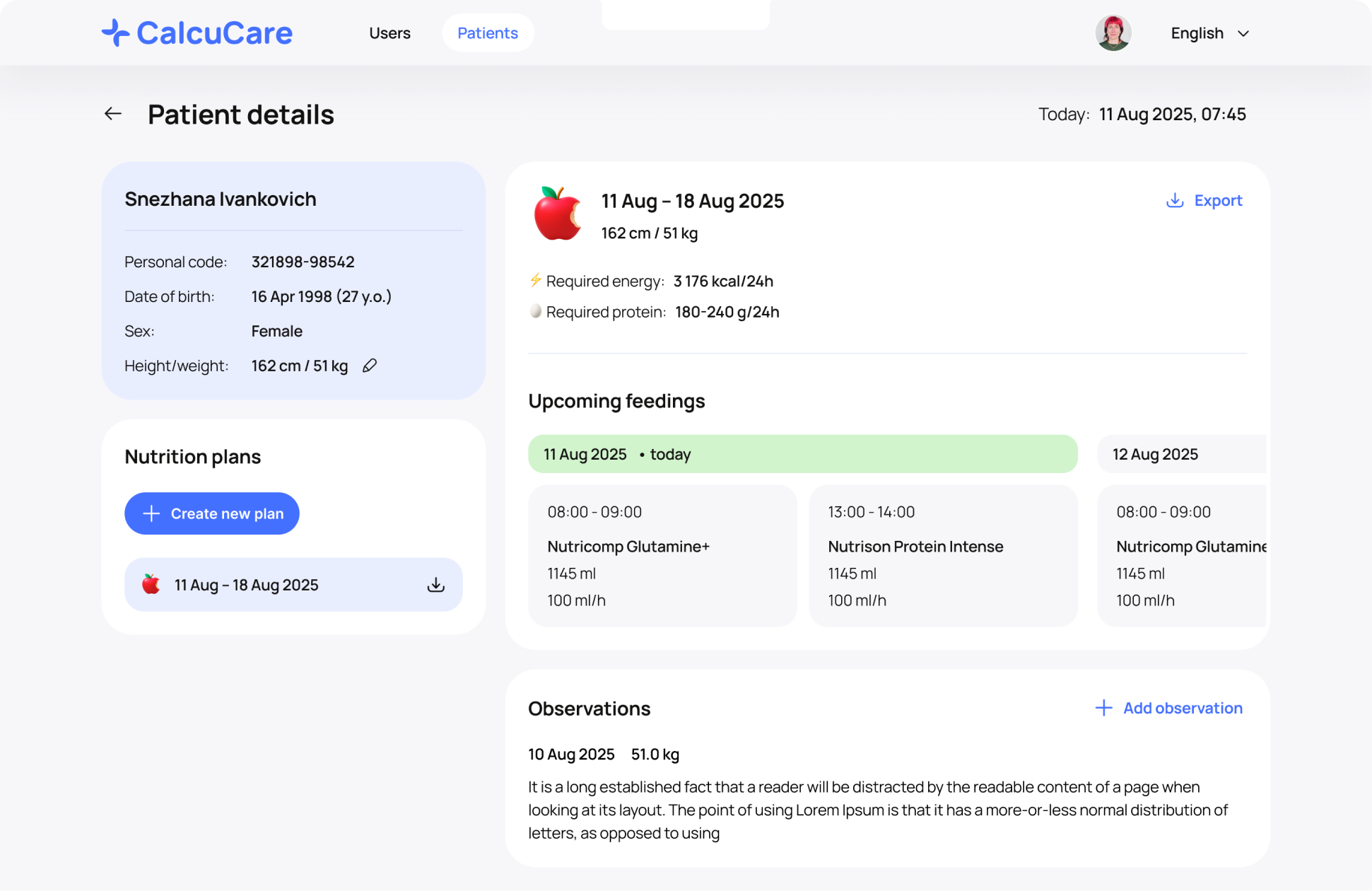Screen dimensions: 1372x891
Task: Click the back arrow next to Patient details
Action: pos(113,114)
